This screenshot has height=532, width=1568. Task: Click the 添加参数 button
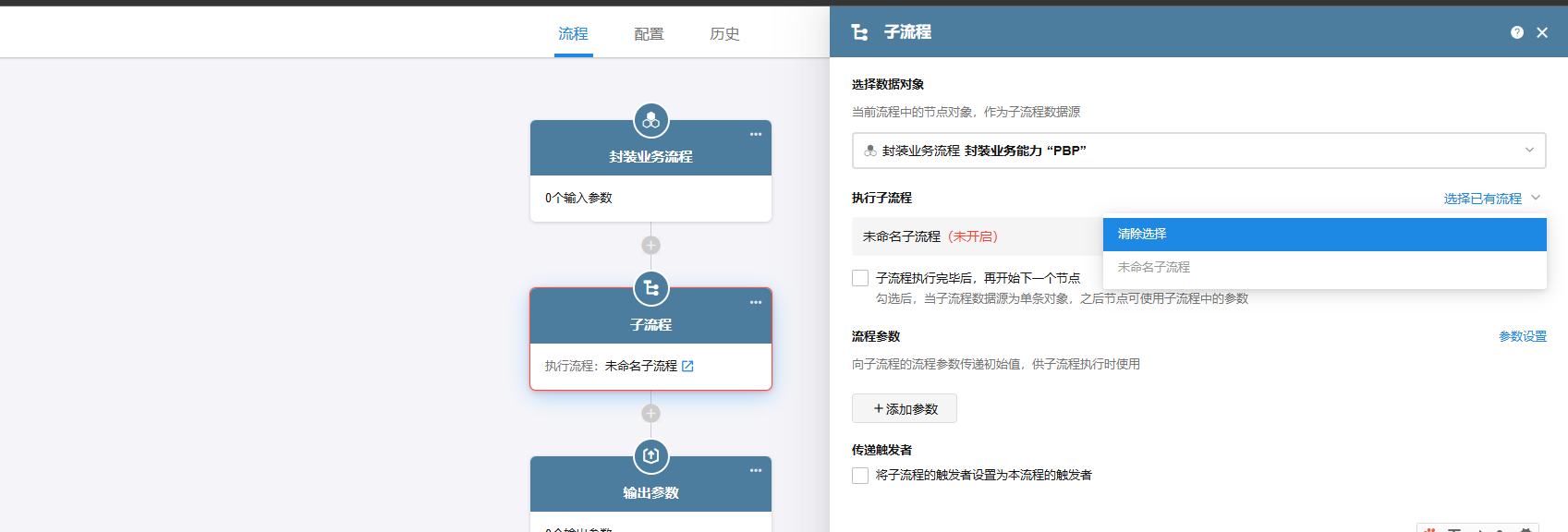click(904, 409)
